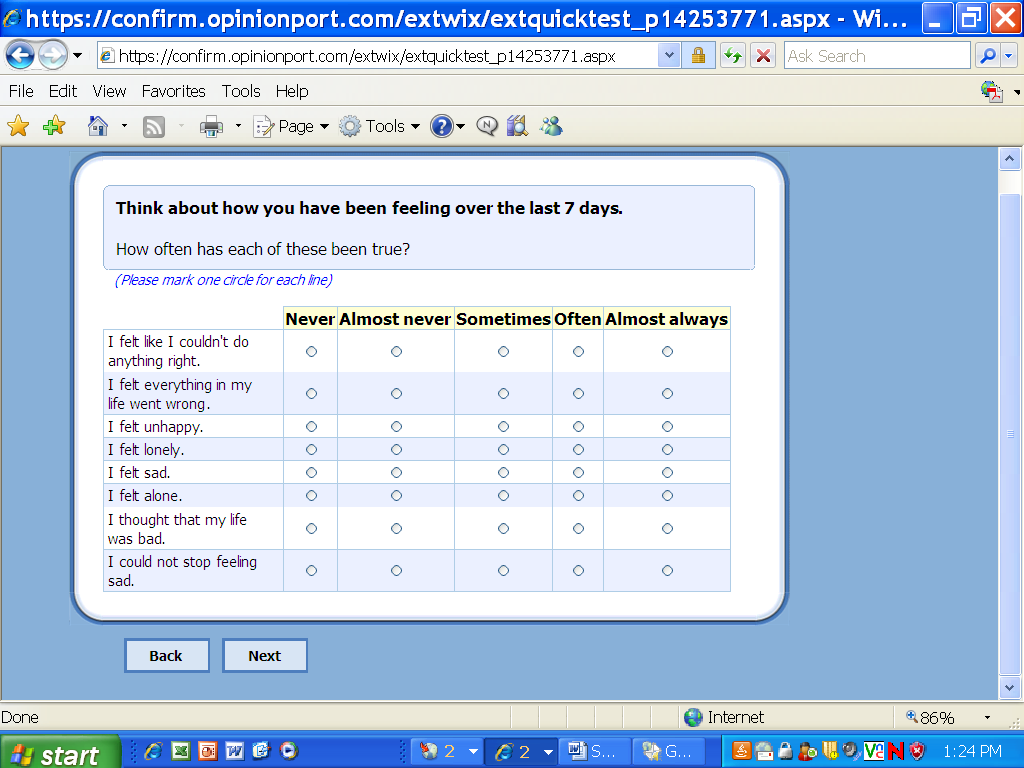Click the red N tray icon

[x=896, y=752]
